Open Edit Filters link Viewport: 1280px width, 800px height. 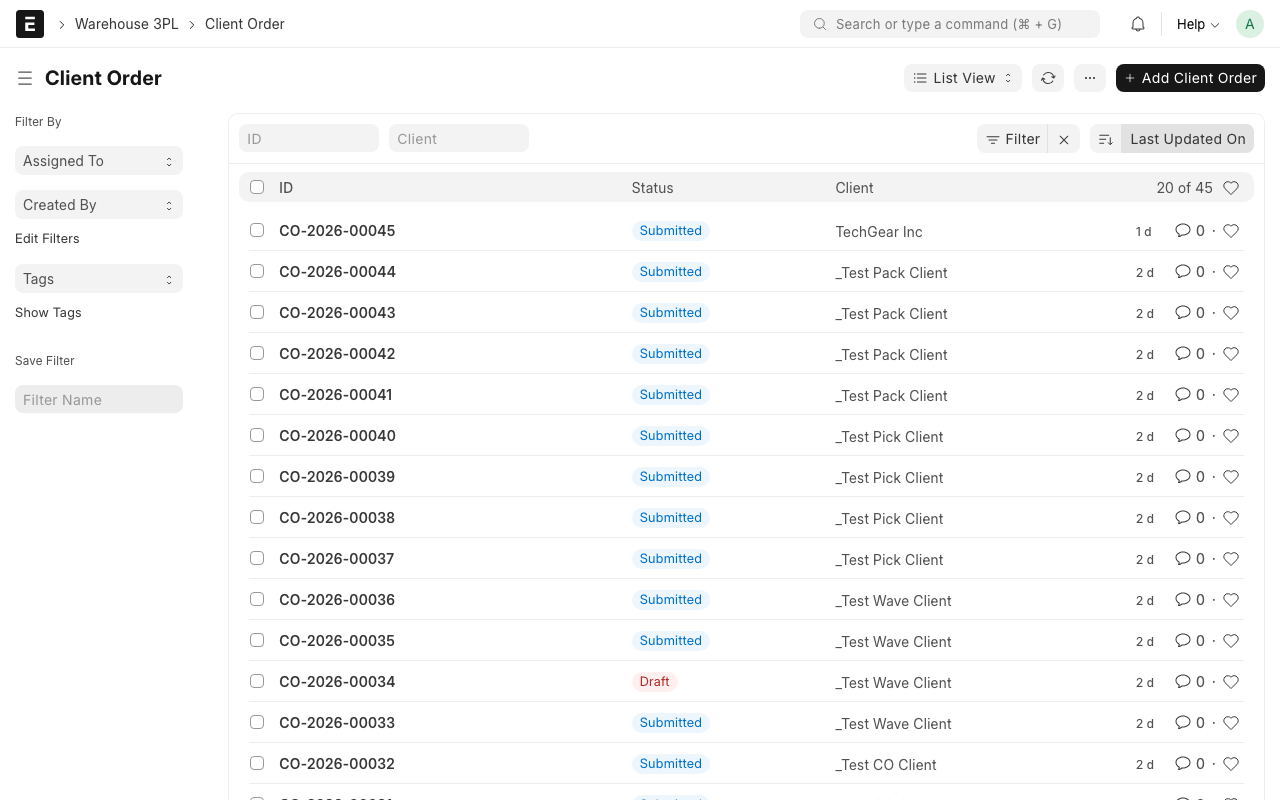pos(47,238)
